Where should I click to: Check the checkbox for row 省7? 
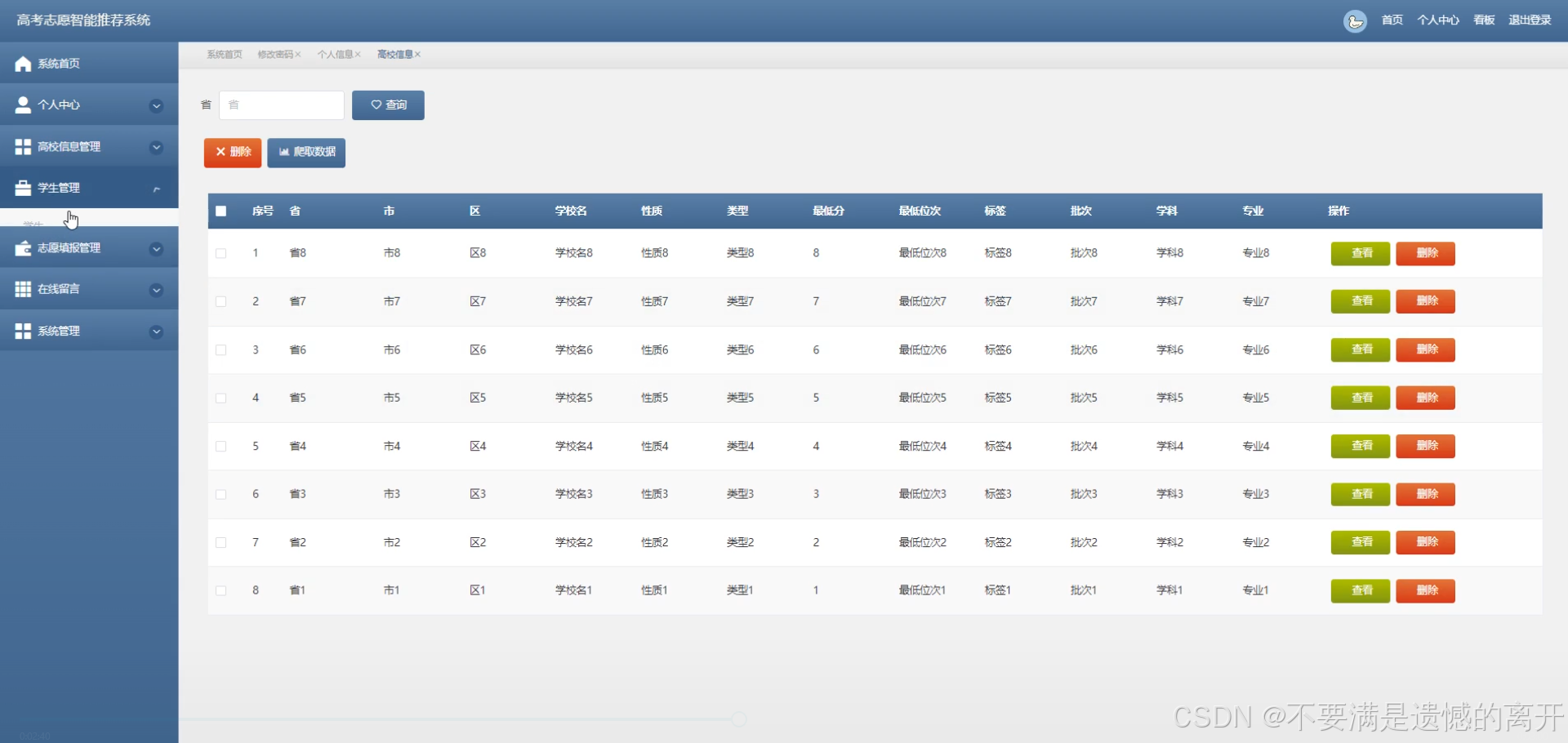click(220, 301)
